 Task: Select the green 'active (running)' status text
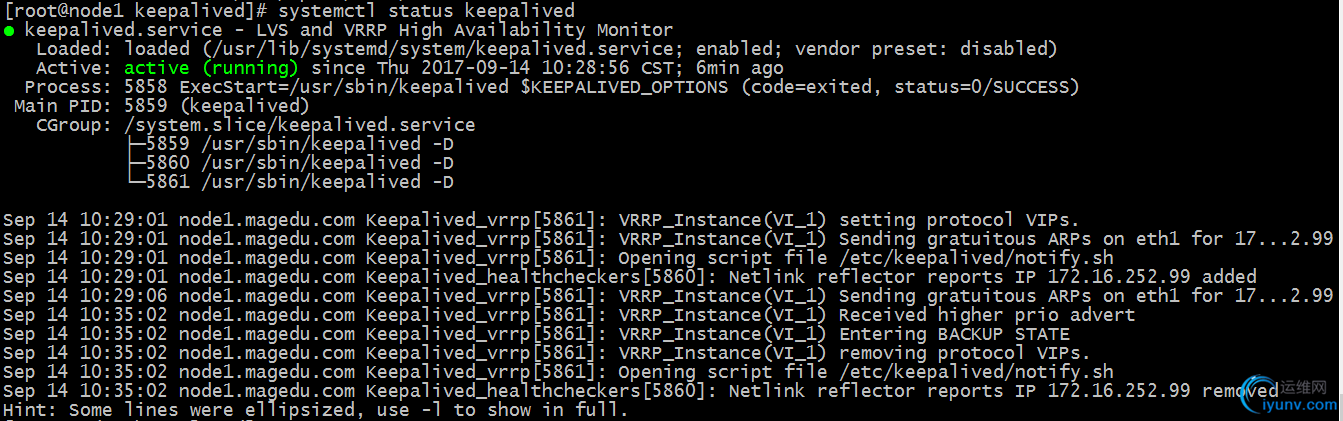click(x=211, y=68)
